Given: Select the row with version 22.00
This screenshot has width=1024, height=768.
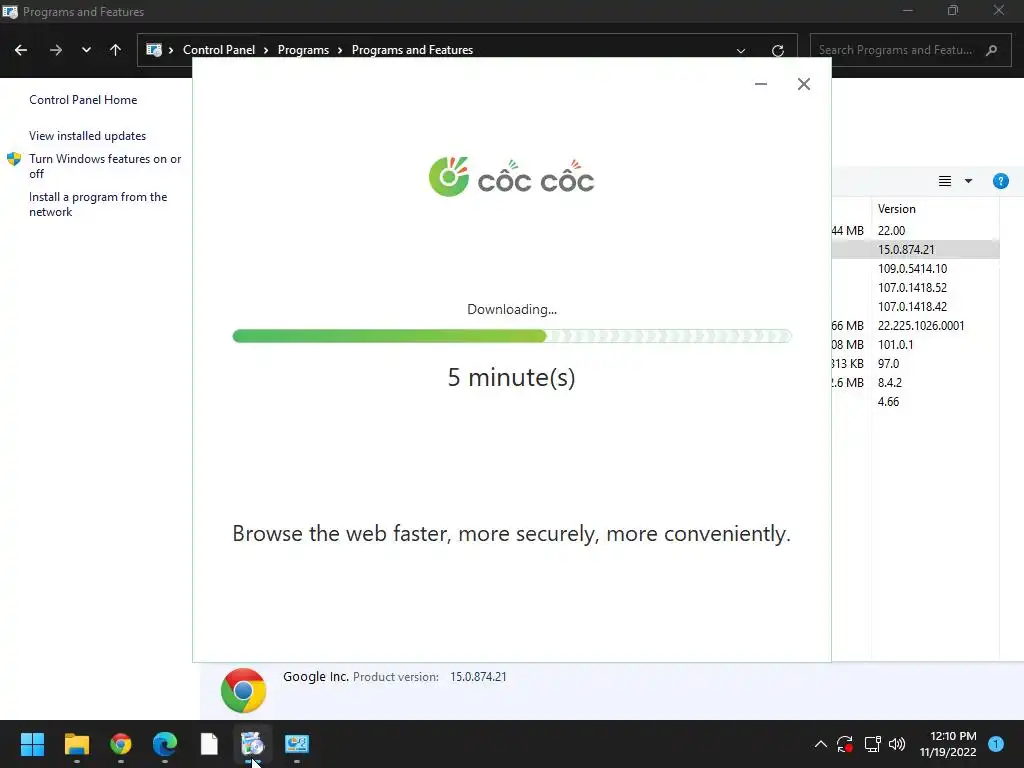Looking at the screenshot, I should click(x=915, y=231).
